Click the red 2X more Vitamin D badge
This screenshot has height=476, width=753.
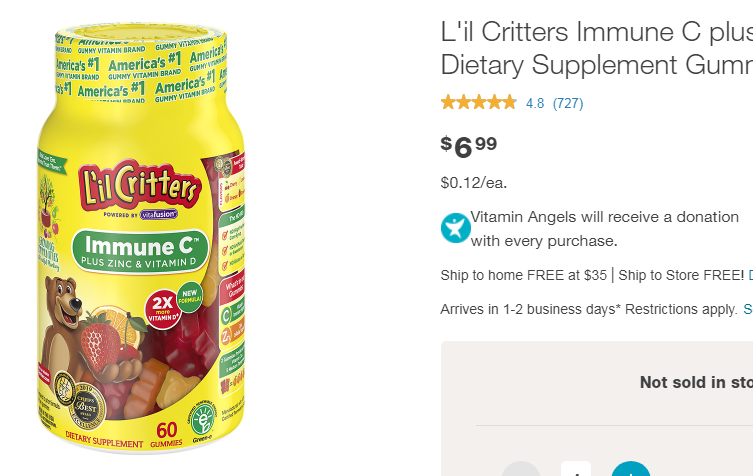(163, 309)
